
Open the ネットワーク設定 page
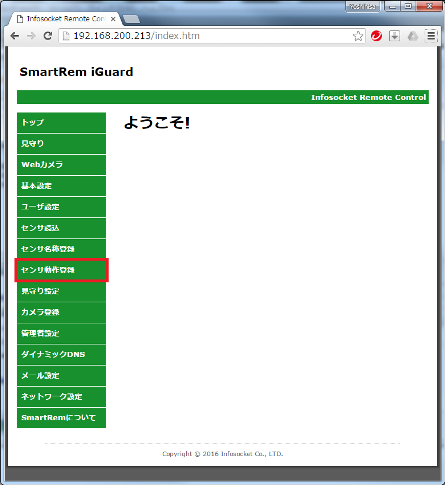pyautogui.click(x=61, y=397)
